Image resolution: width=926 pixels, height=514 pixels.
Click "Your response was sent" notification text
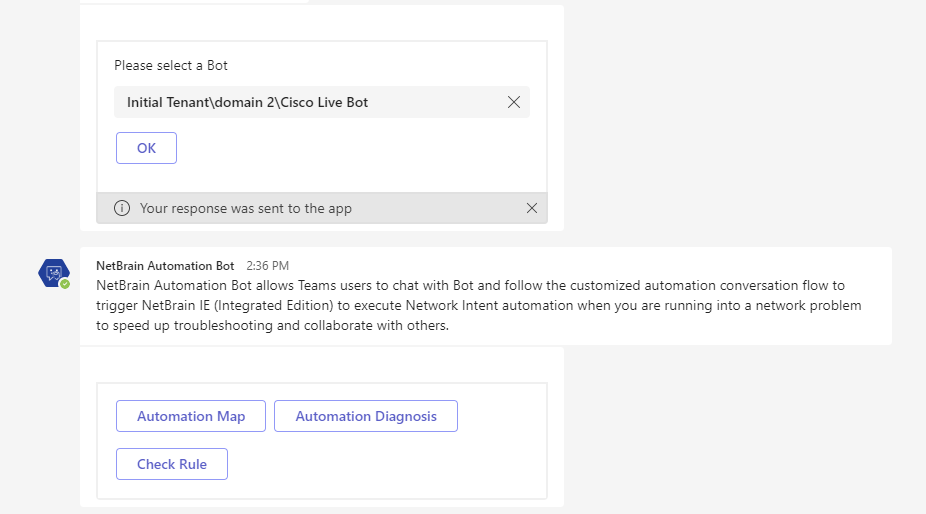(x=245, y=208)
